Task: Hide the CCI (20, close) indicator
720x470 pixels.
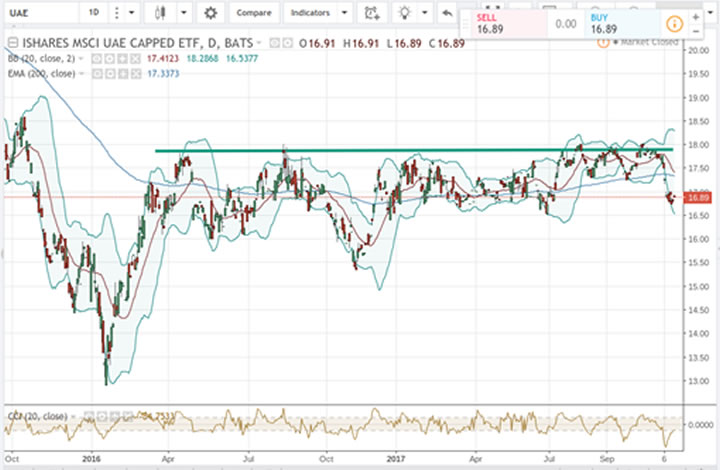Action: pos(89,416)
